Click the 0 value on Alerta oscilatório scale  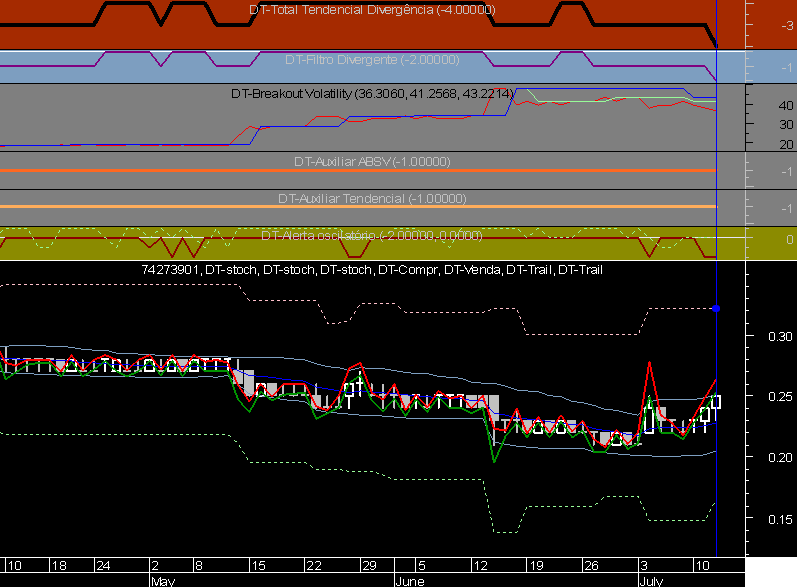789,239
